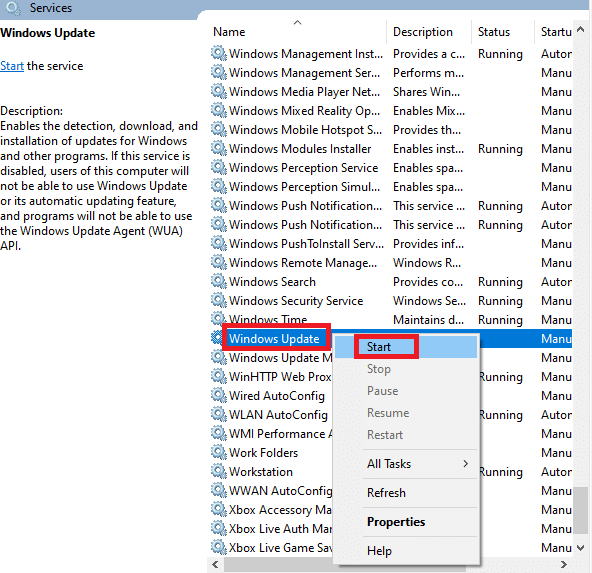Select the Windows Modules Installer row
This screenshot has width=592, height=573.
(x=391, y=149)
